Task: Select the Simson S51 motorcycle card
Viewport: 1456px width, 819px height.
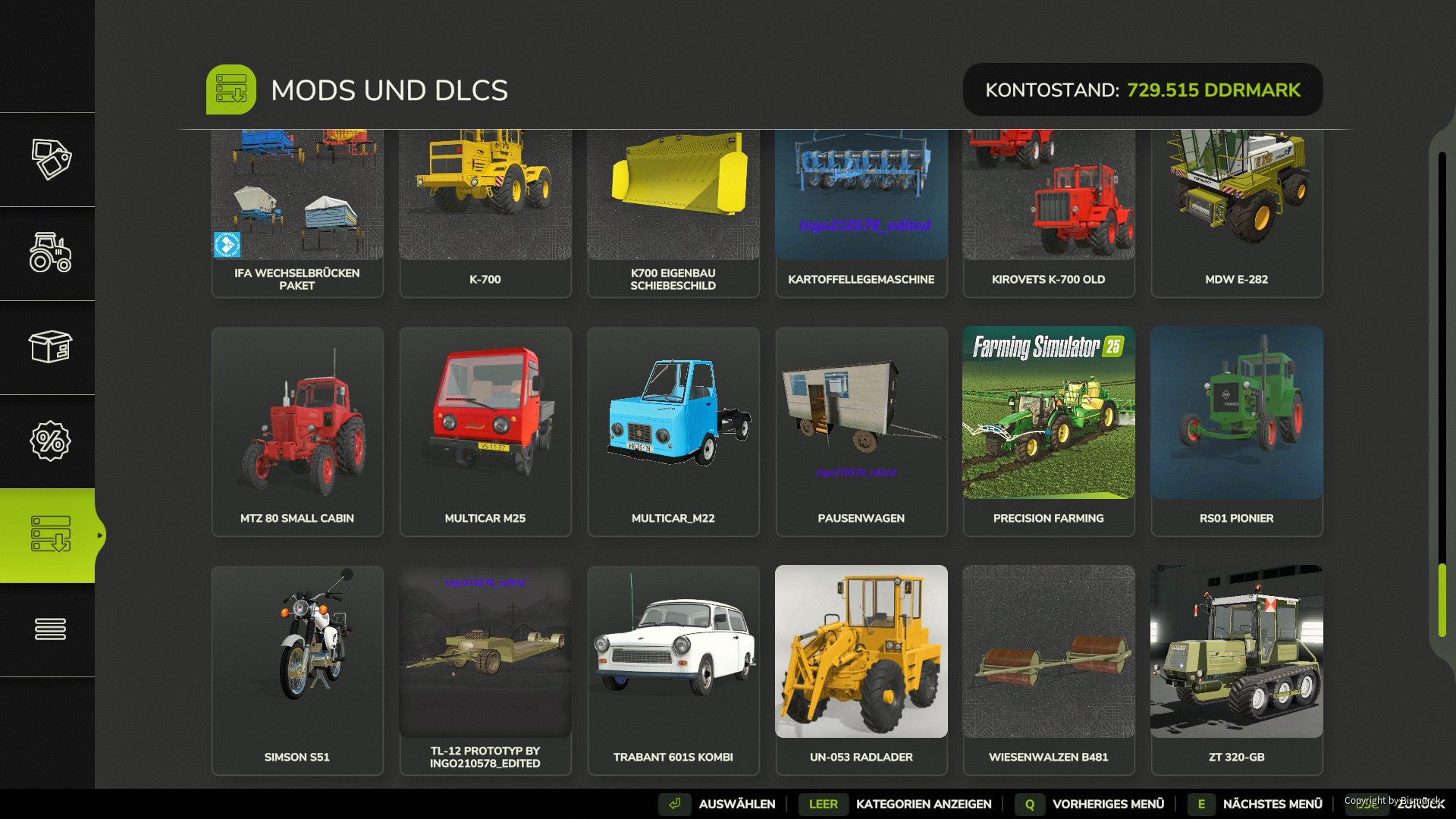Action: [297, 670]
